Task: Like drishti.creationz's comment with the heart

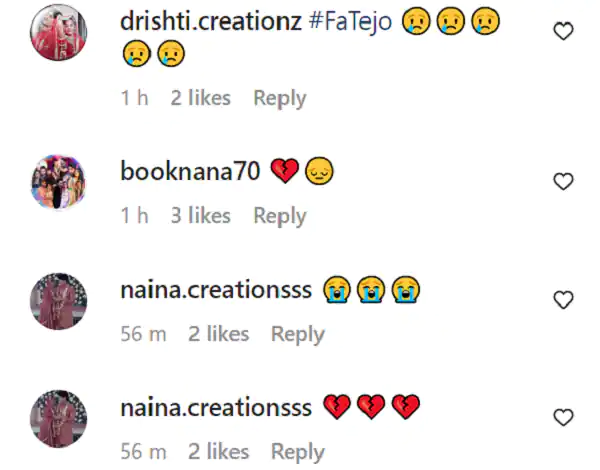Action: point(564,32)
